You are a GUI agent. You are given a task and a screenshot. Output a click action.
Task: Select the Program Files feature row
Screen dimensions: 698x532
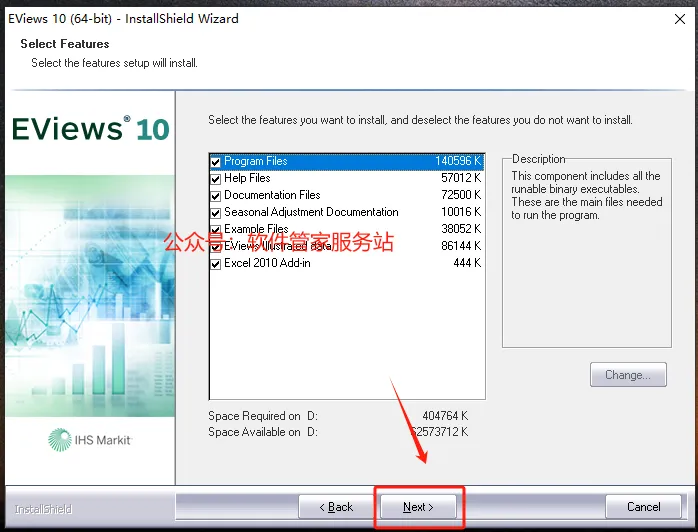[x=347, y=162]
